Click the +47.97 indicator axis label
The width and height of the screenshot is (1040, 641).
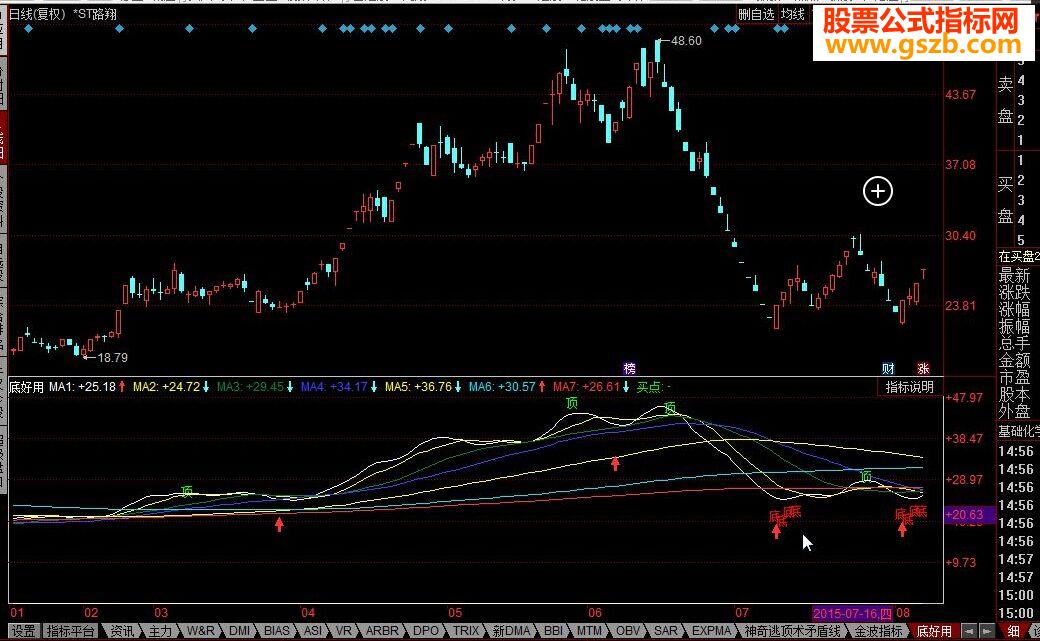coord(964,398)
